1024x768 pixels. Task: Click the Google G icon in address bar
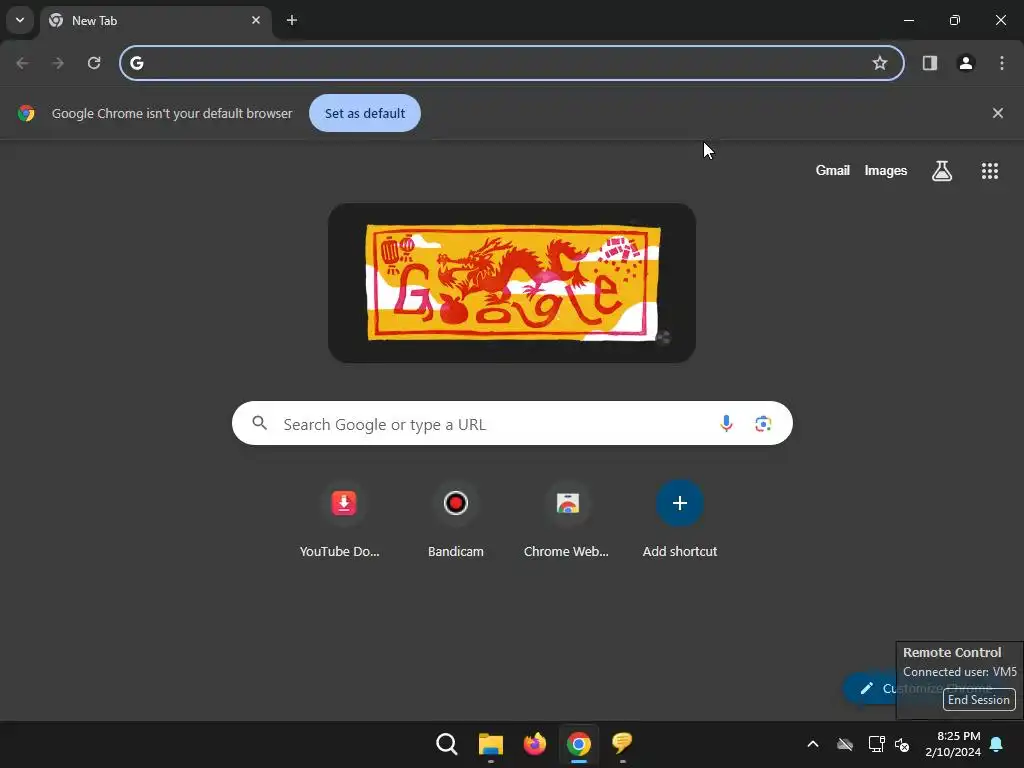(136, 63)
